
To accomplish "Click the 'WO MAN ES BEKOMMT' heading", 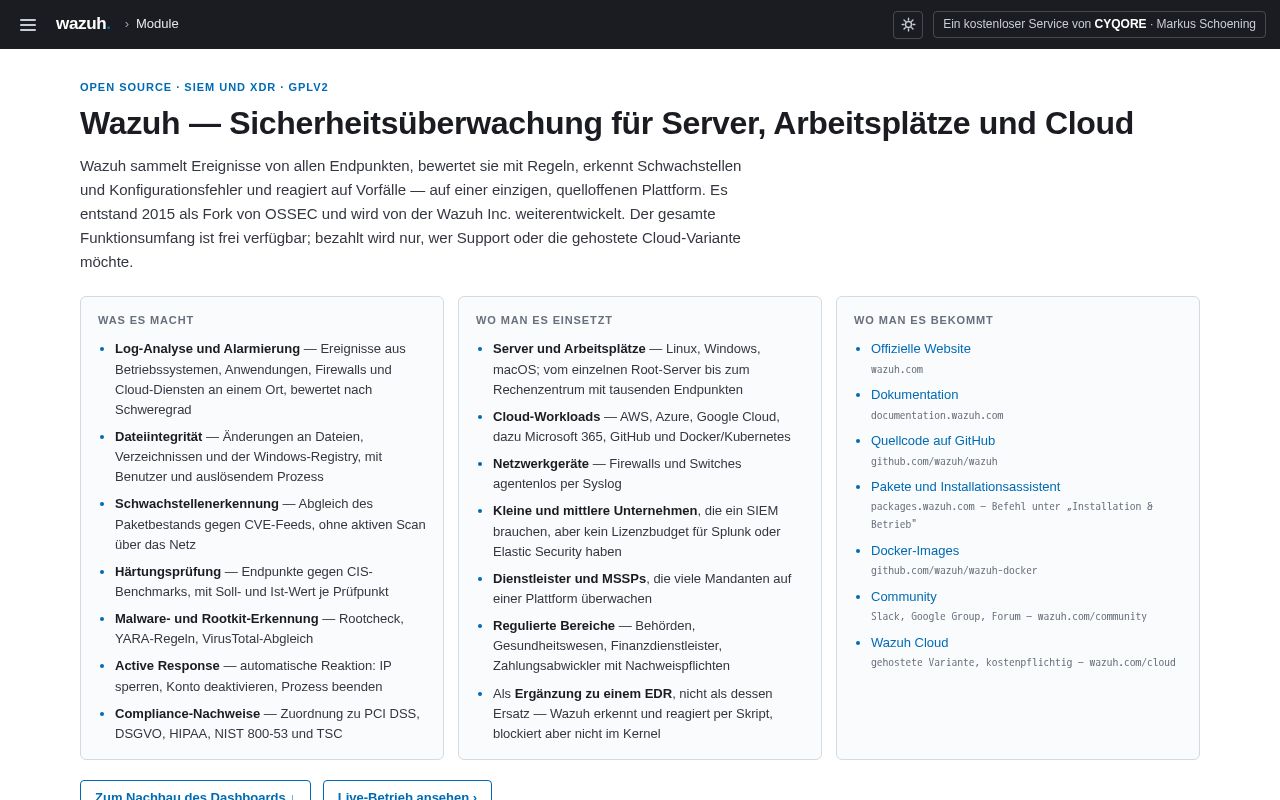I will point(924,320).
